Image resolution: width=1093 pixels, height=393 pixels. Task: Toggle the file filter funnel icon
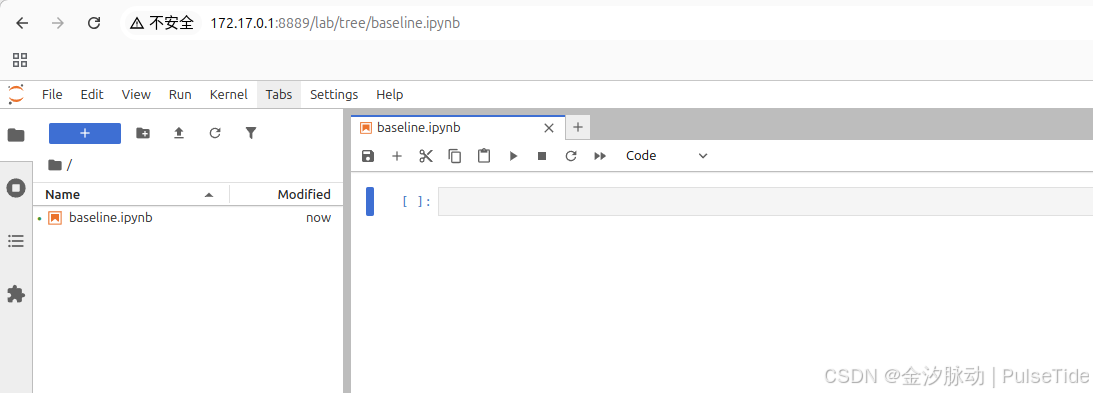click(252, 133)
